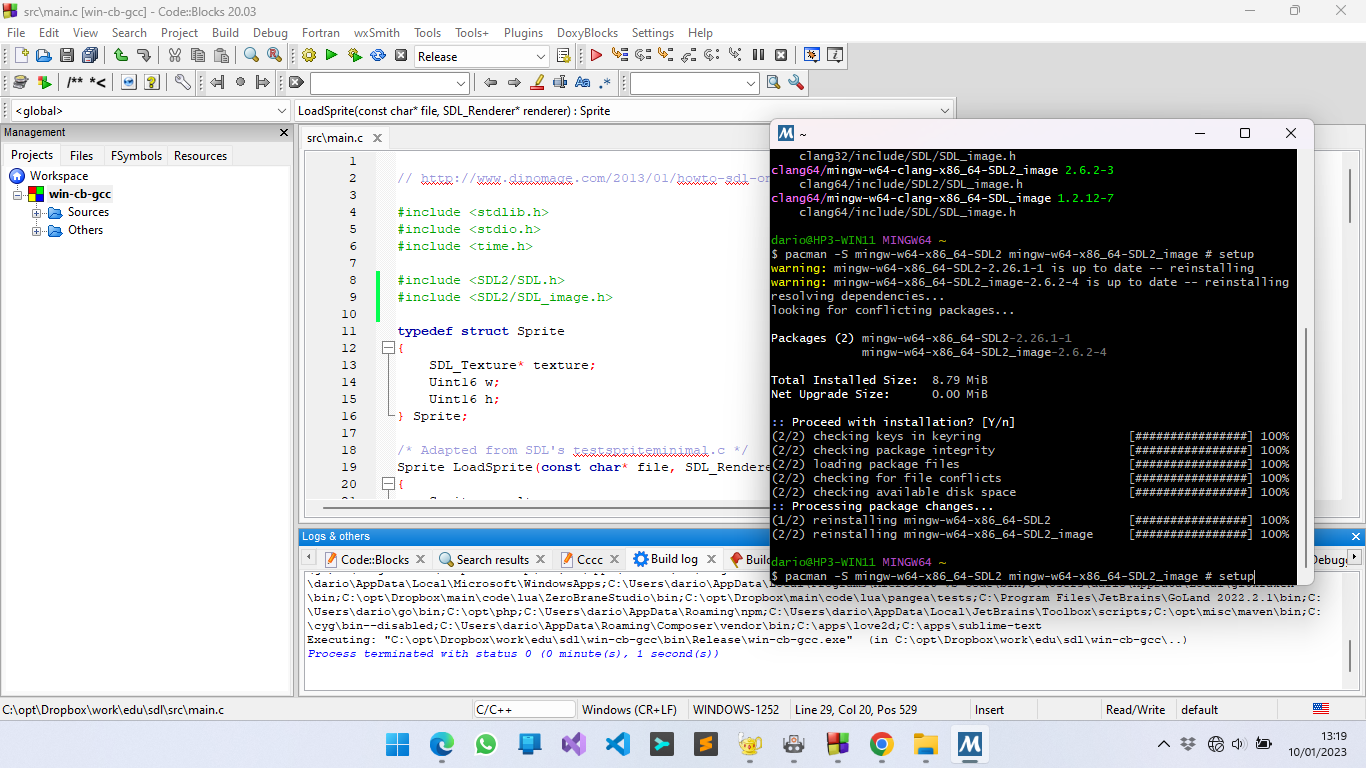Collapse the Sprite struct fold on line 12
Image resolution: width=1366 pixels, height=768 pixels.
pos(387,348)
